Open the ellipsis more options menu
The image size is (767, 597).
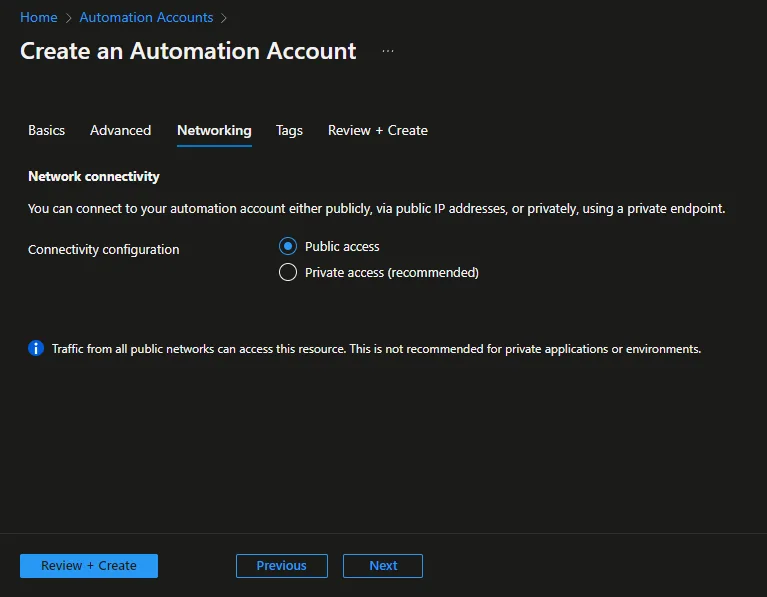(x=388, y=51)
